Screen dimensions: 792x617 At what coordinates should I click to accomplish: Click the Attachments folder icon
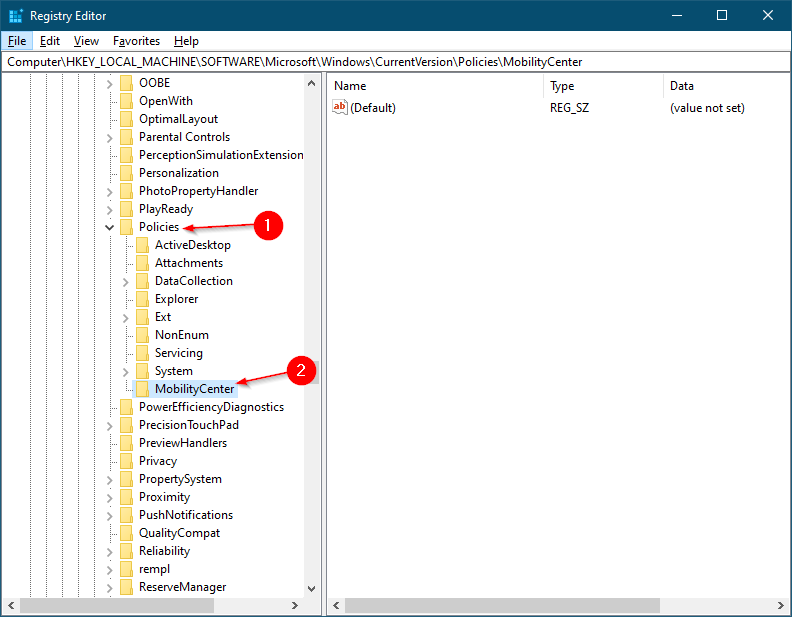(142, 263)
